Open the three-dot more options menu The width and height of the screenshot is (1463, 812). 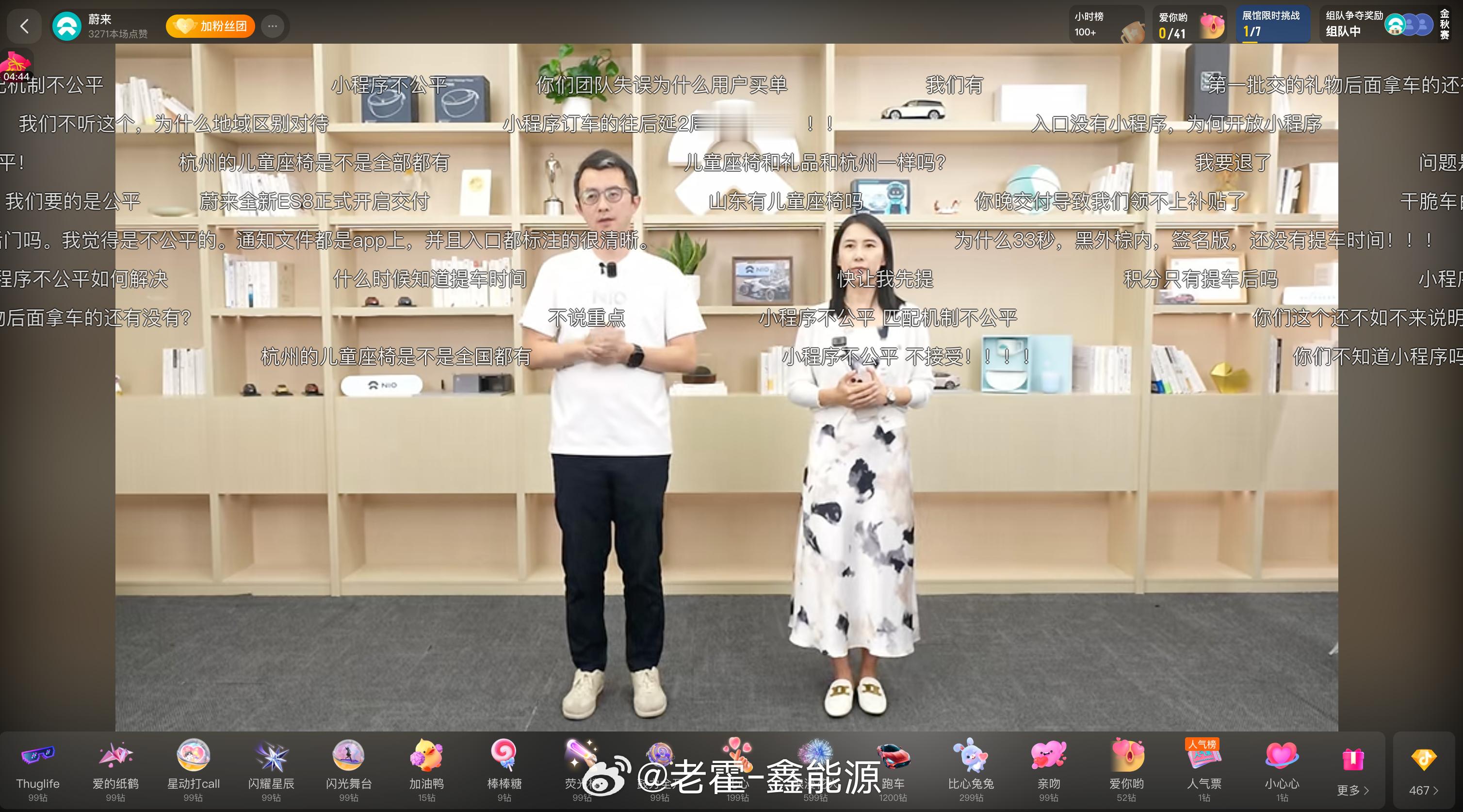point(273,26)
